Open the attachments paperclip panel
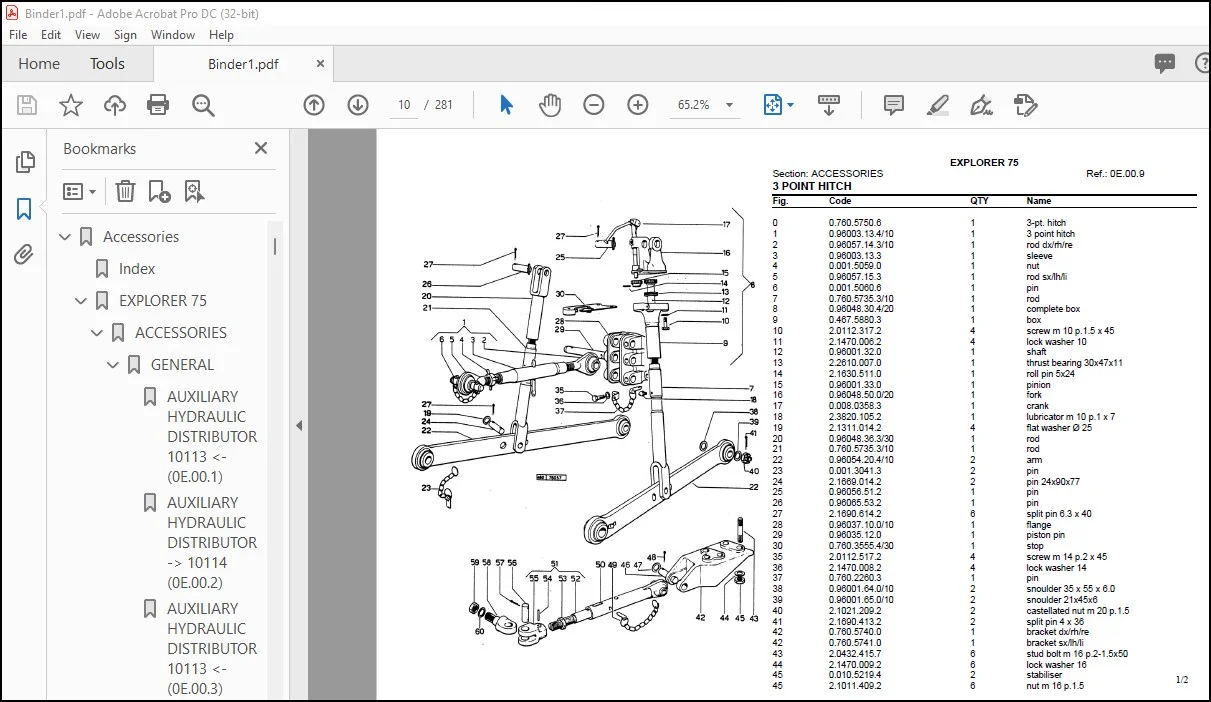This screenshot has height=702, width=1211. click(24, 255)
